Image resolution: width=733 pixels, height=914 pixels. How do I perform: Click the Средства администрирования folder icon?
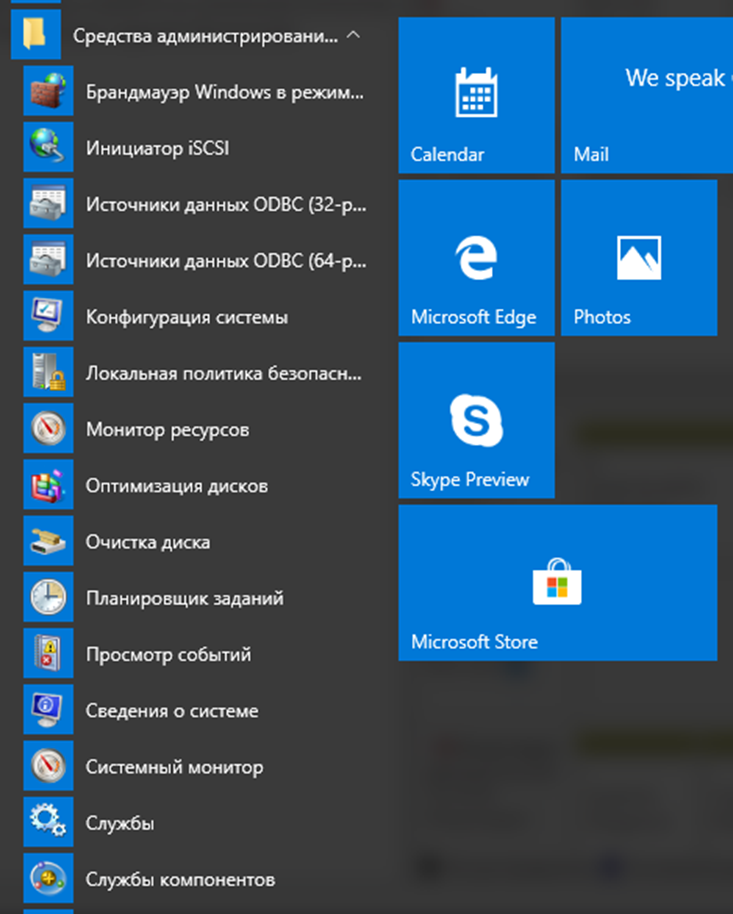point(36,34)
